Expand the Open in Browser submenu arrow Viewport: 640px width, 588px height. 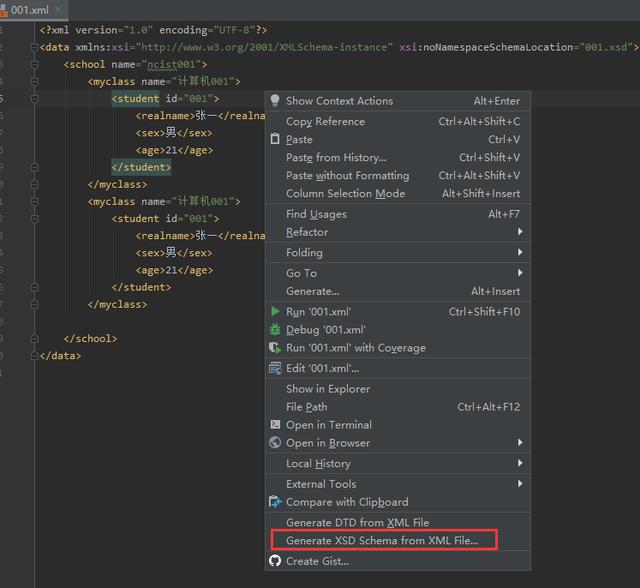tap(520, 442)
